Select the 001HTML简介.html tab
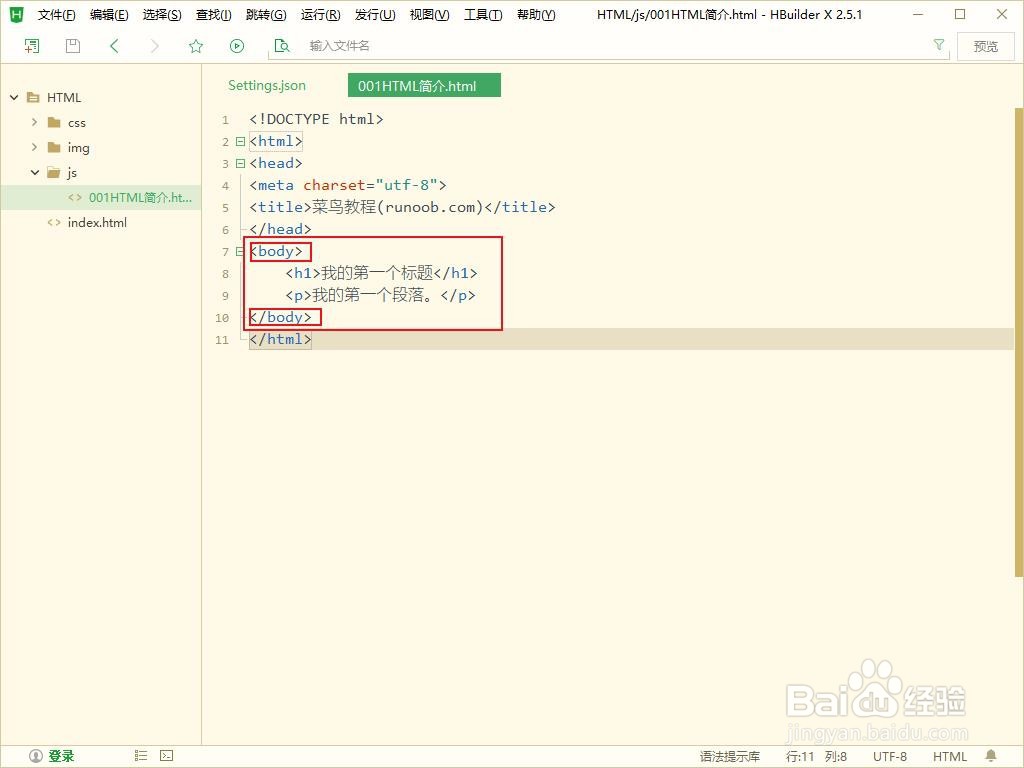 pos(424,86)
